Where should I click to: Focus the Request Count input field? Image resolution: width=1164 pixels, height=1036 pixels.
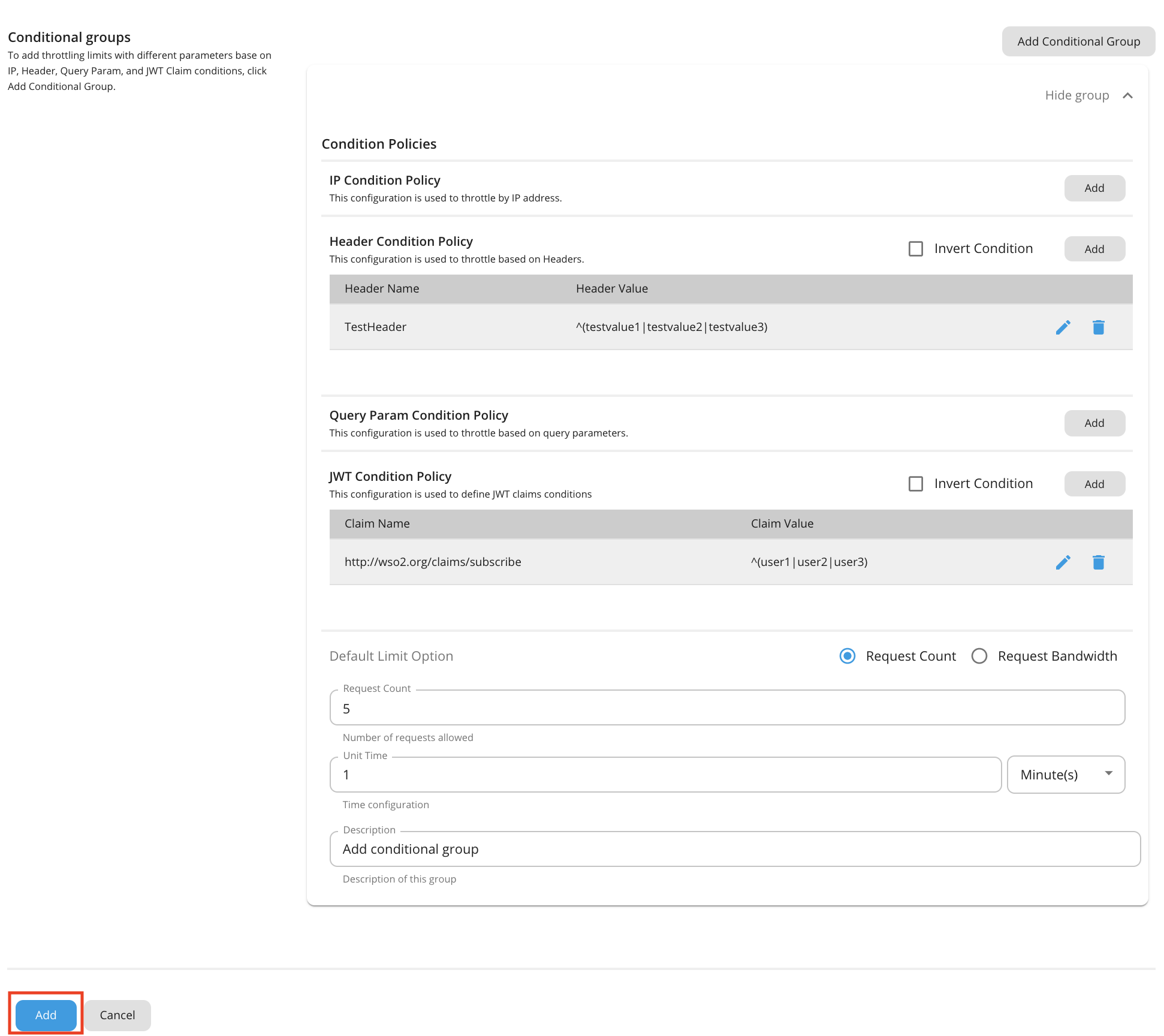(x=726, y=709)
